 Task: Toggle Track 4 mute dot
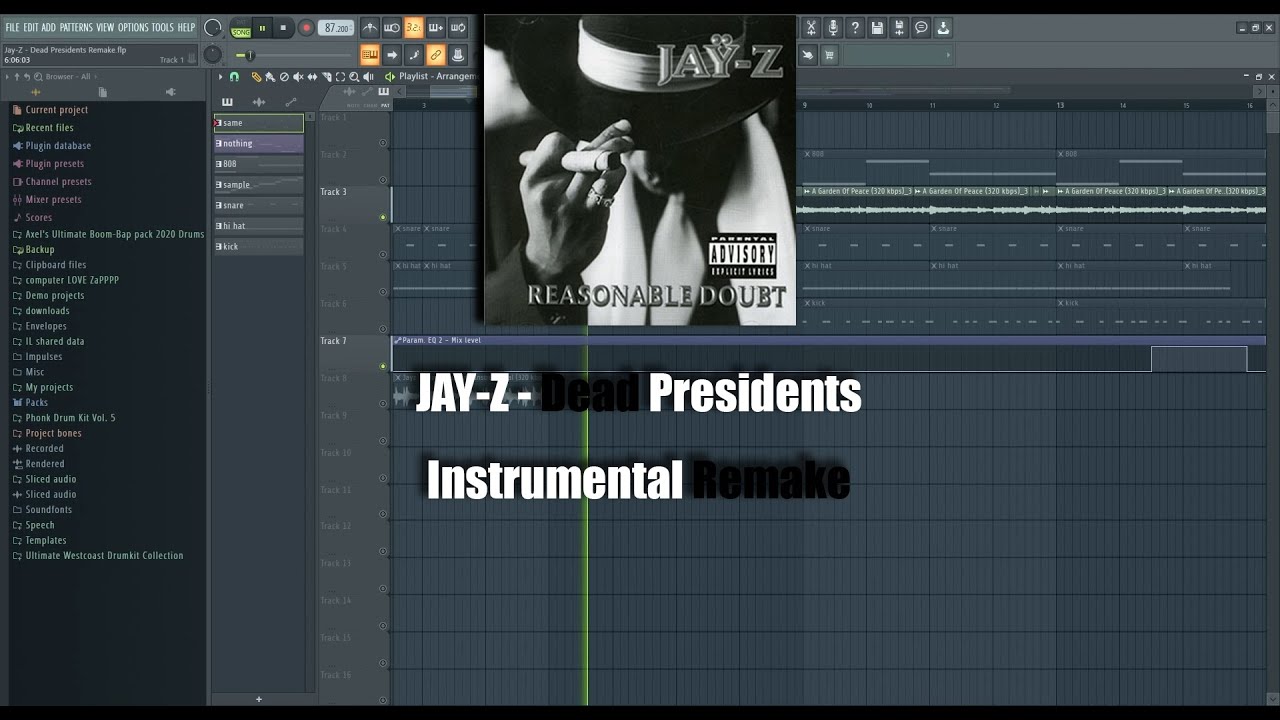coord(383,254)
